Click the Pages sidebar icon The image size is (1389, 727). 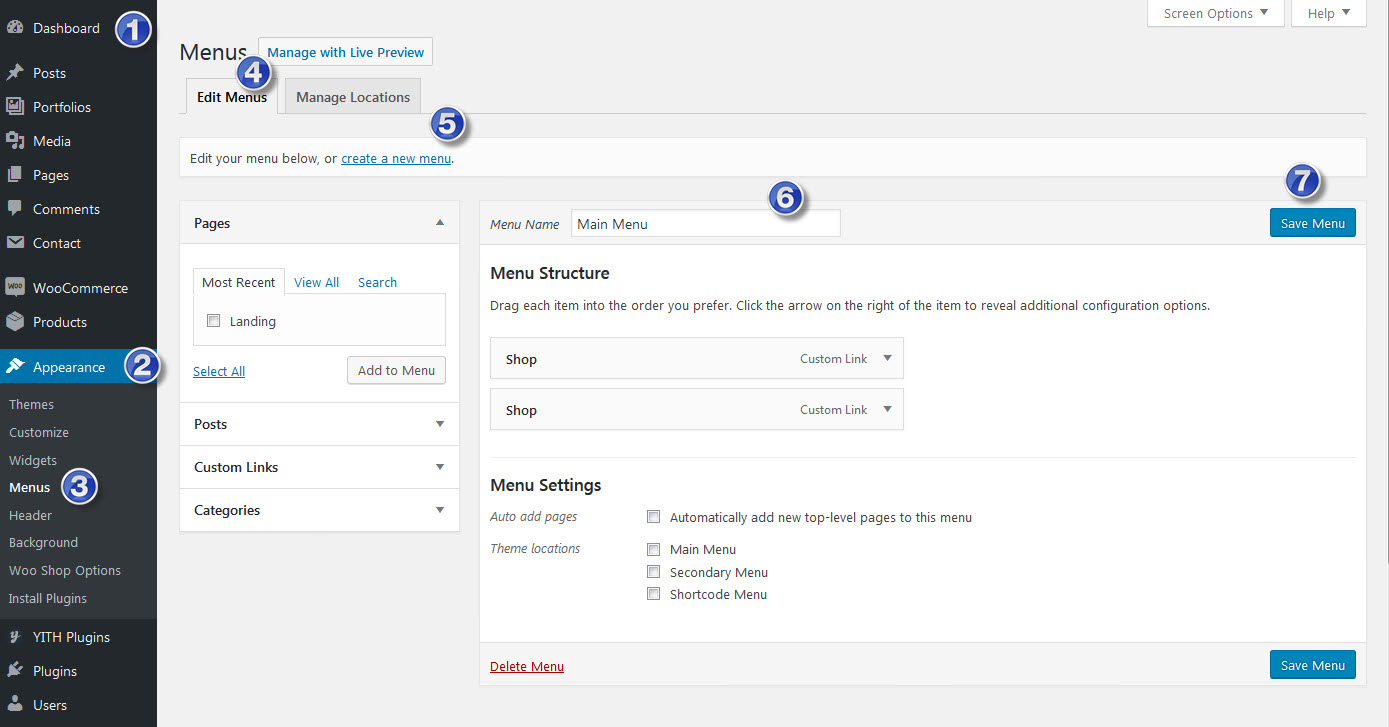15,175
